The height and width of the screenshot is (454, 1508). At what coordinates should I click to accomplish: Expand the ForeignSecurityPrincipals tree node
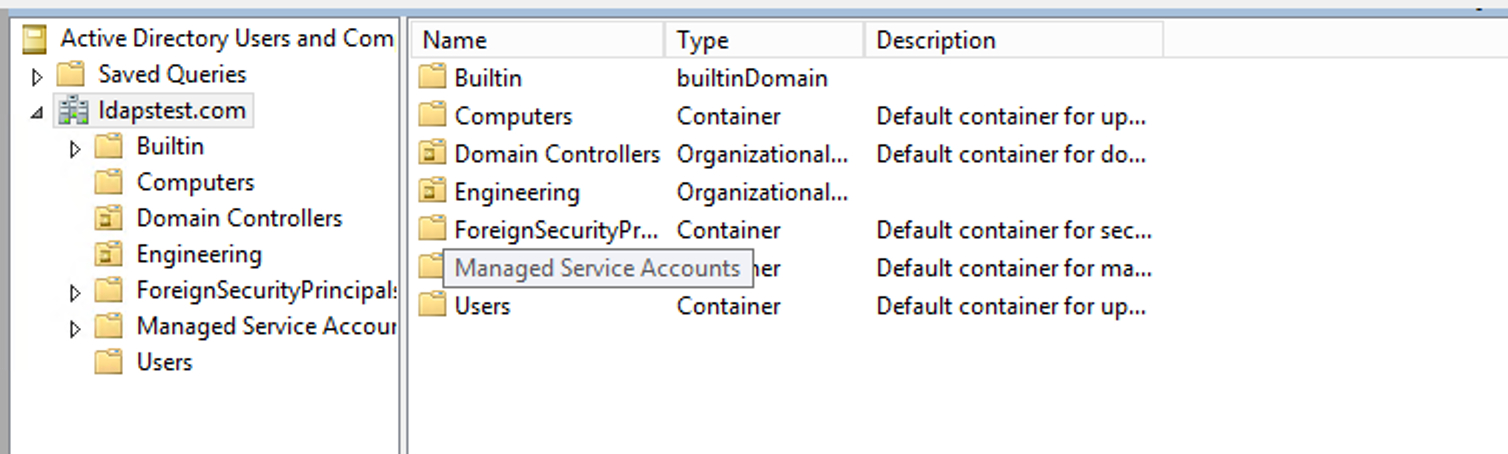[x=75, y=293]
